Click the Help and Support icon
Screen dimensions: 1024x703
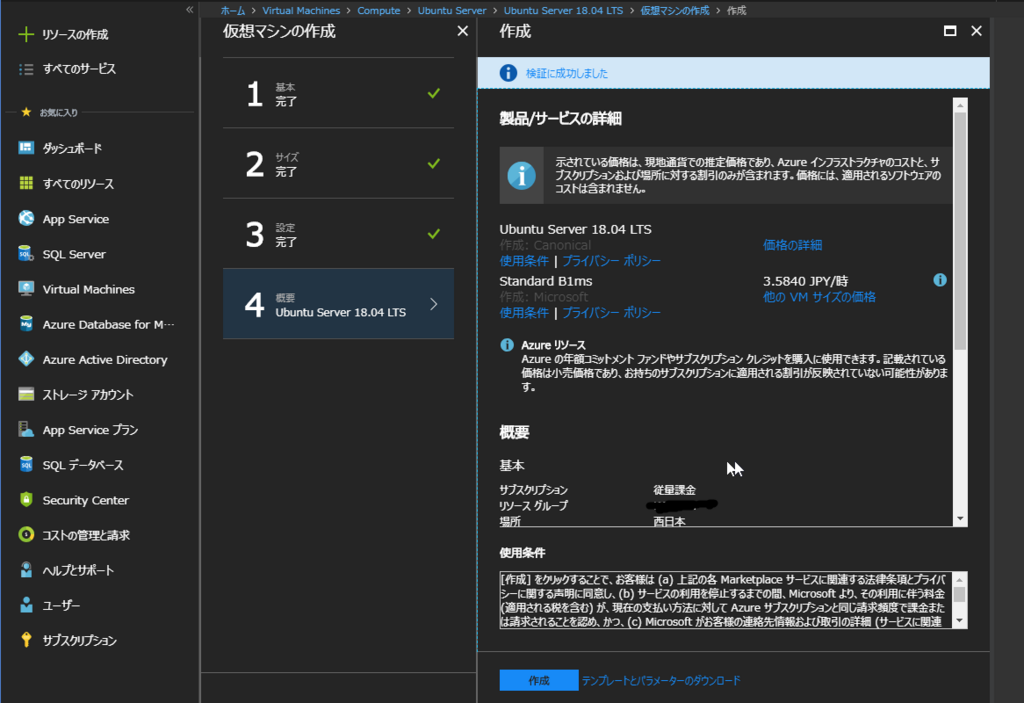[25, 570]
